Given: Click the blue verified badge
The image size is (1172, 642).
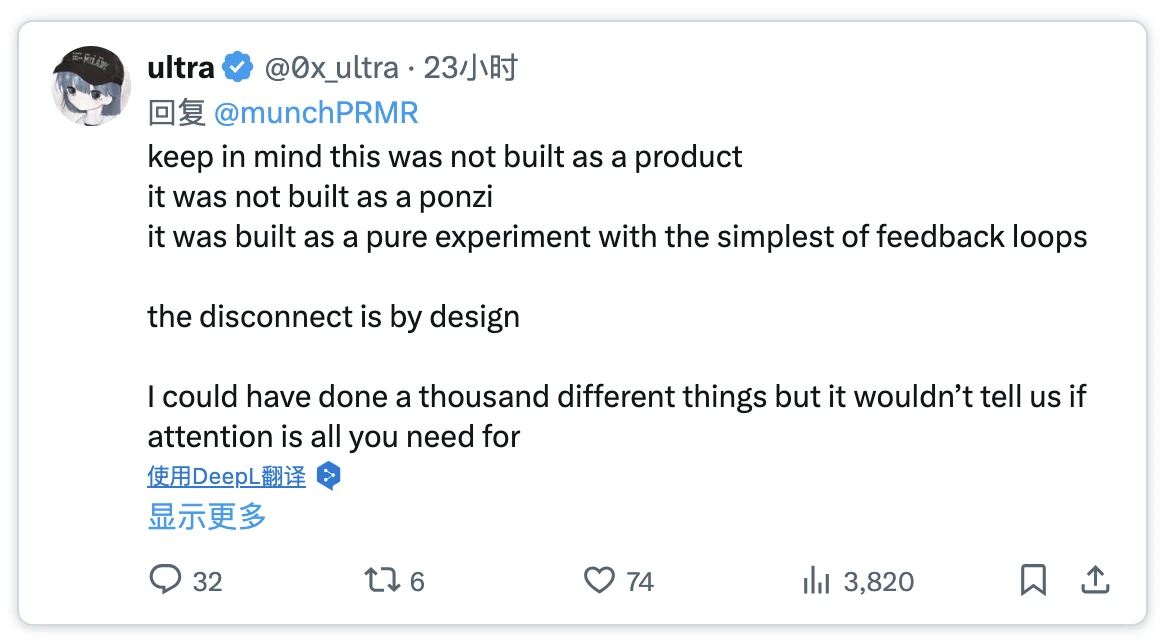Looking at the screenshot, I should pos(237,68).
